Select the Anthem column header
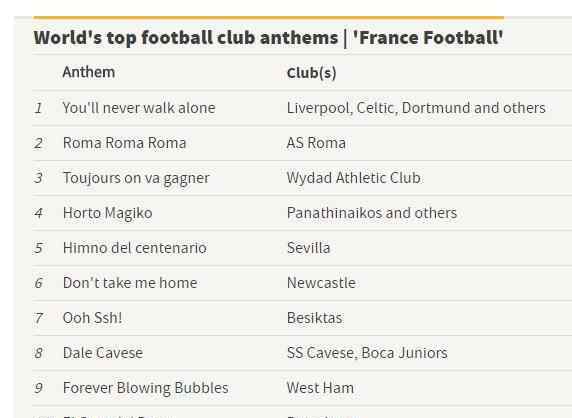 89,72
